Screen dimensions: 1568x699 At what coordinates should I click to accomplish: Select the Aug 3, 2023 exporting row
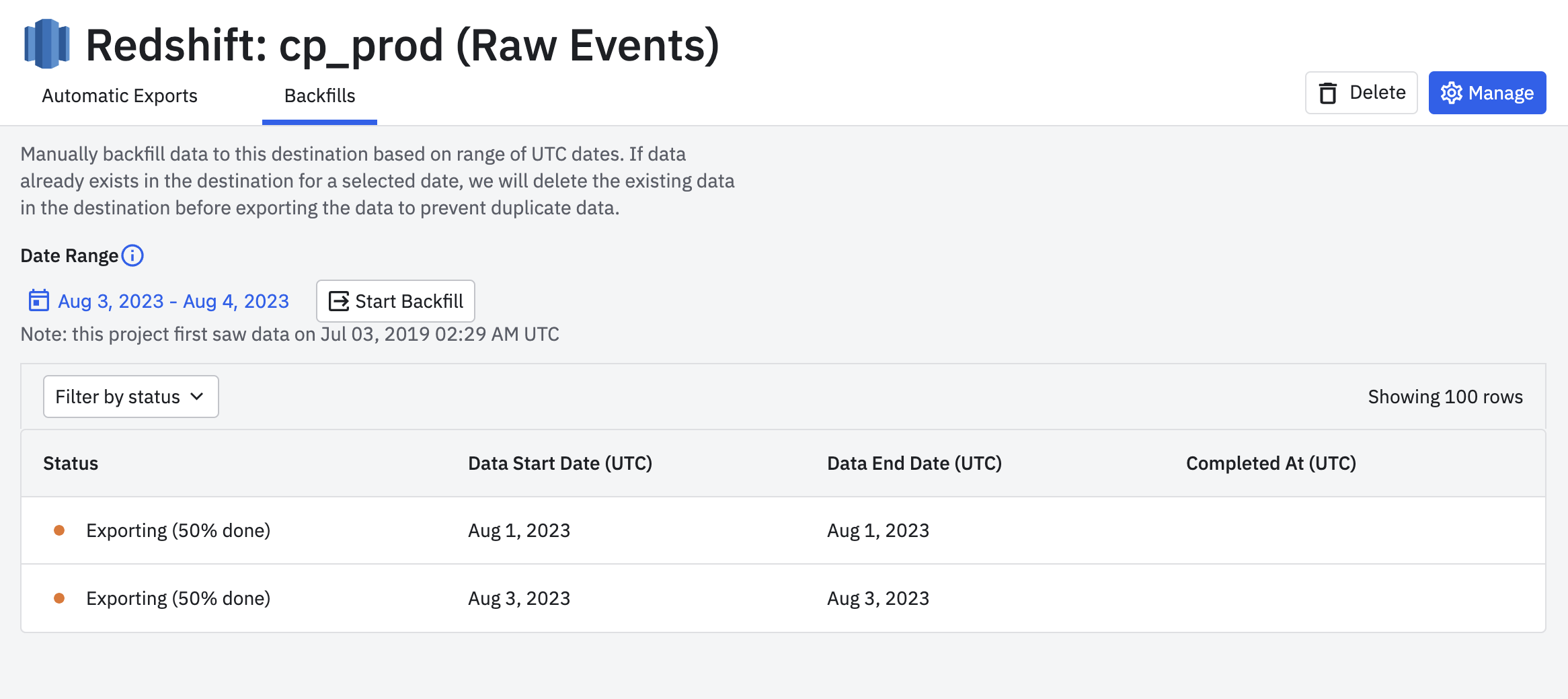point(783,598)
